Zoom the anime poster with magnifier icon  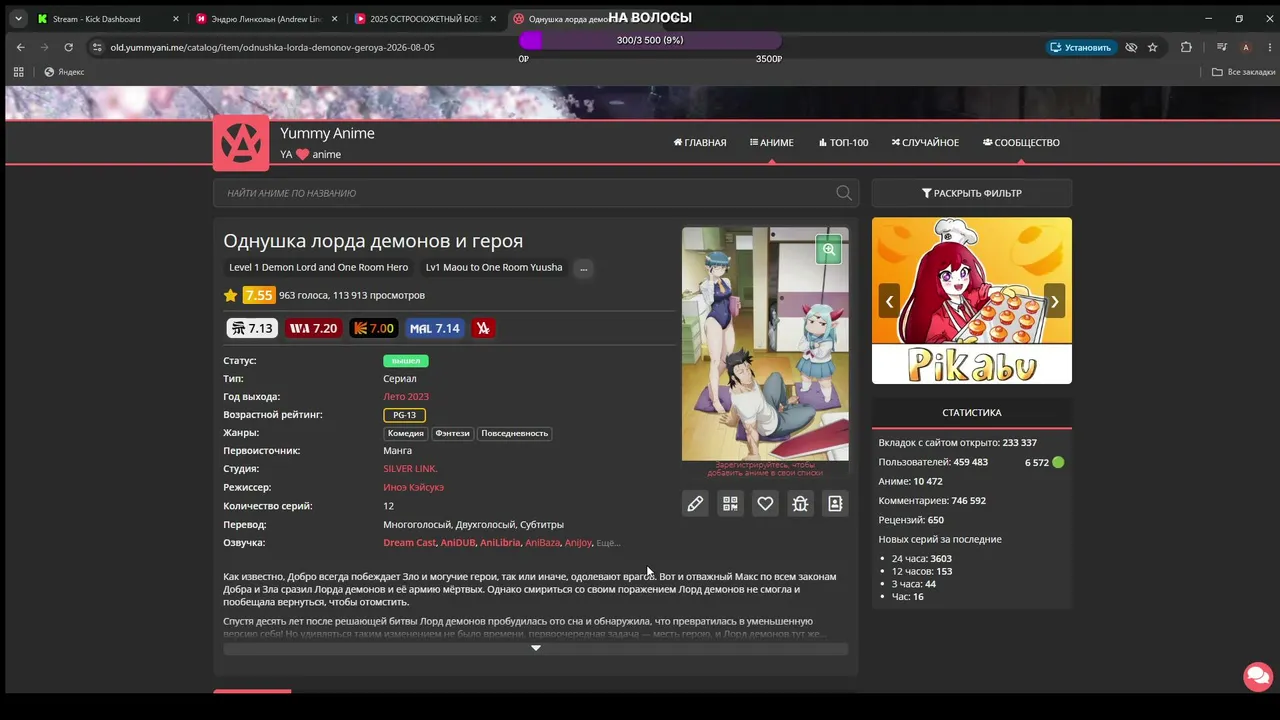point(829,250)
